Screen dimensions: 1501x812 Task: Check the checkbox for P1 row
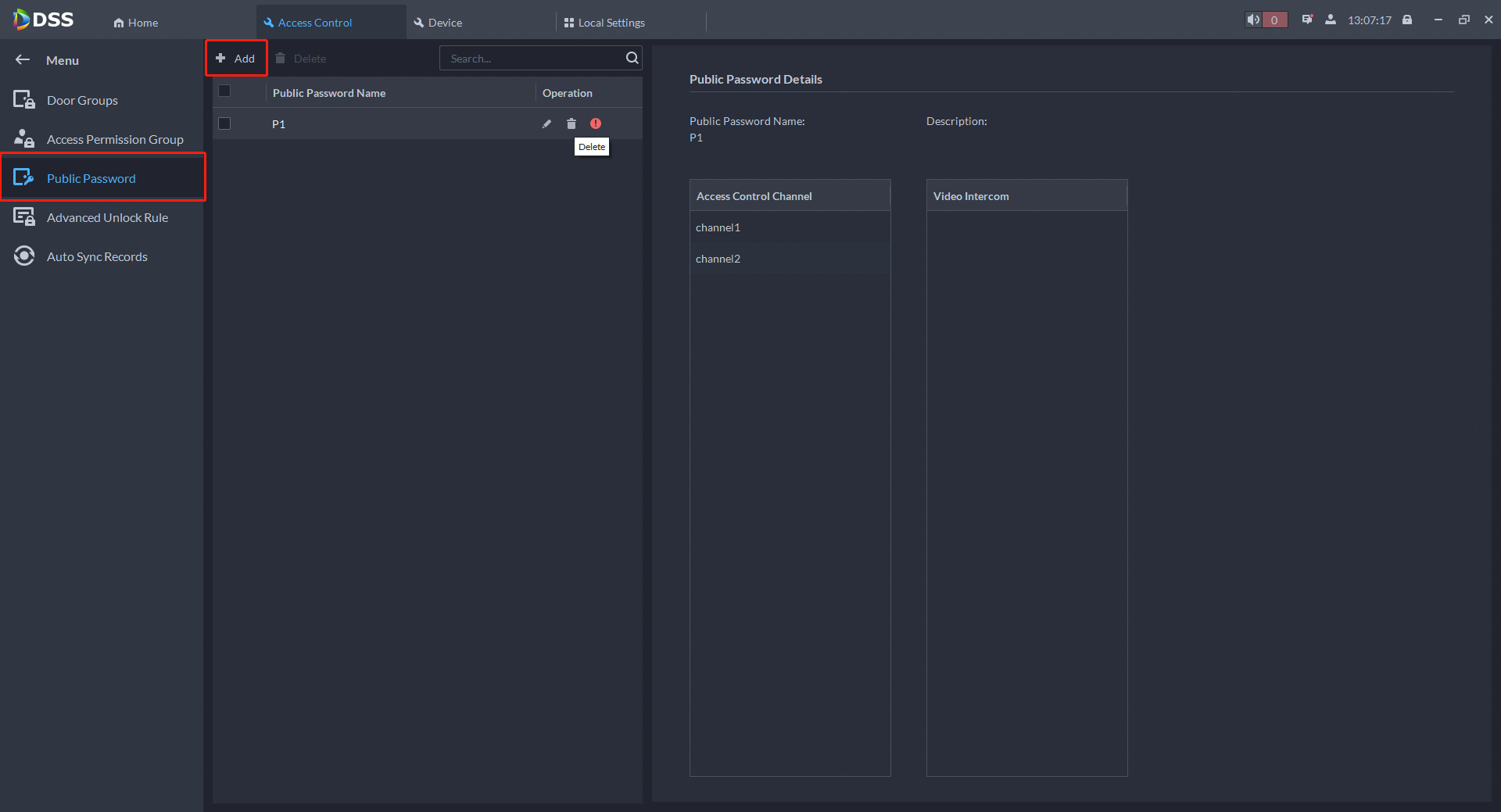click(x=224, y=123)
